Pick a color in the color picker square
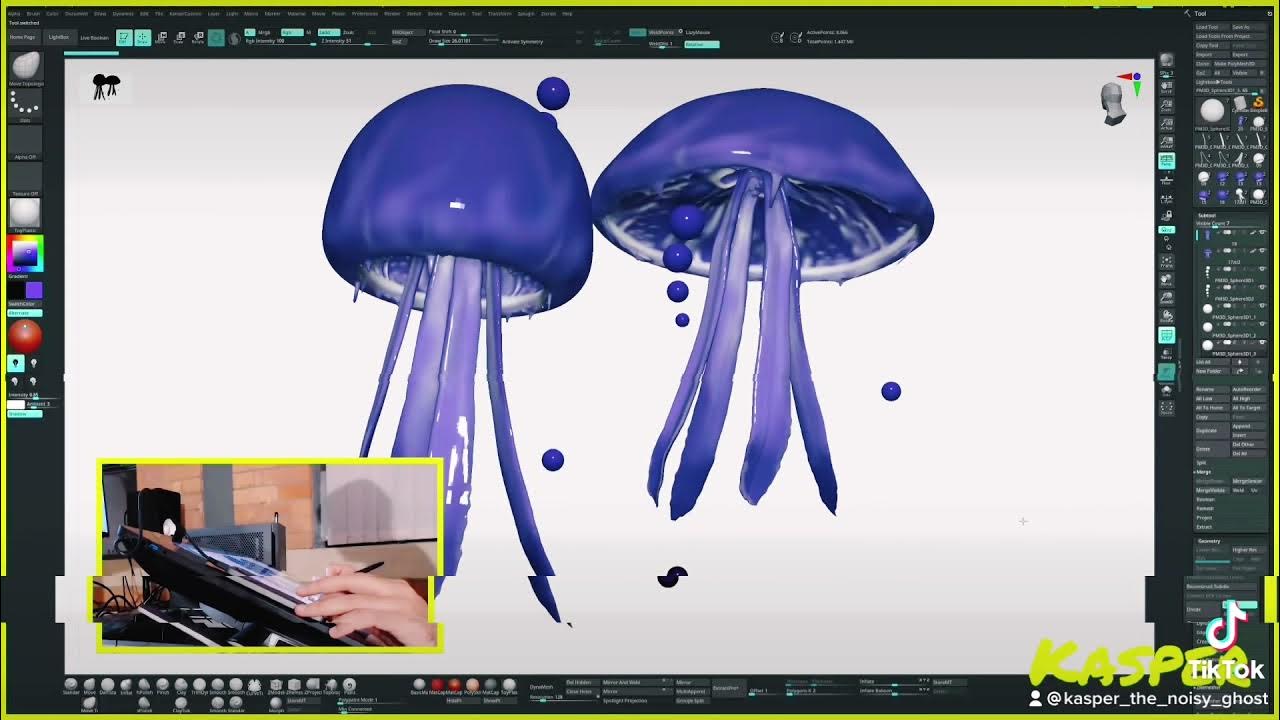This screenshot has height=720, width=1280. (25, 253)
